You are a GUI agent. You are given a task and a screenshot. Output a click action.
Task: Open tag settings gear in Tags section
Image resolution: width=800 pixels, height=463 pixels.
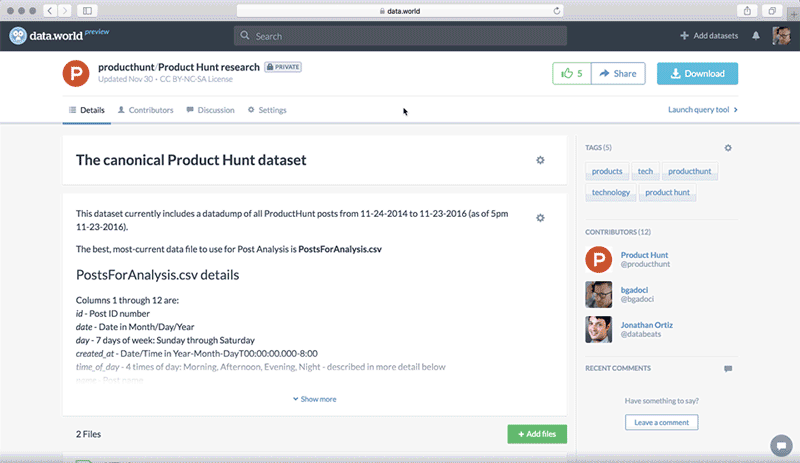(x=728, y=148)
